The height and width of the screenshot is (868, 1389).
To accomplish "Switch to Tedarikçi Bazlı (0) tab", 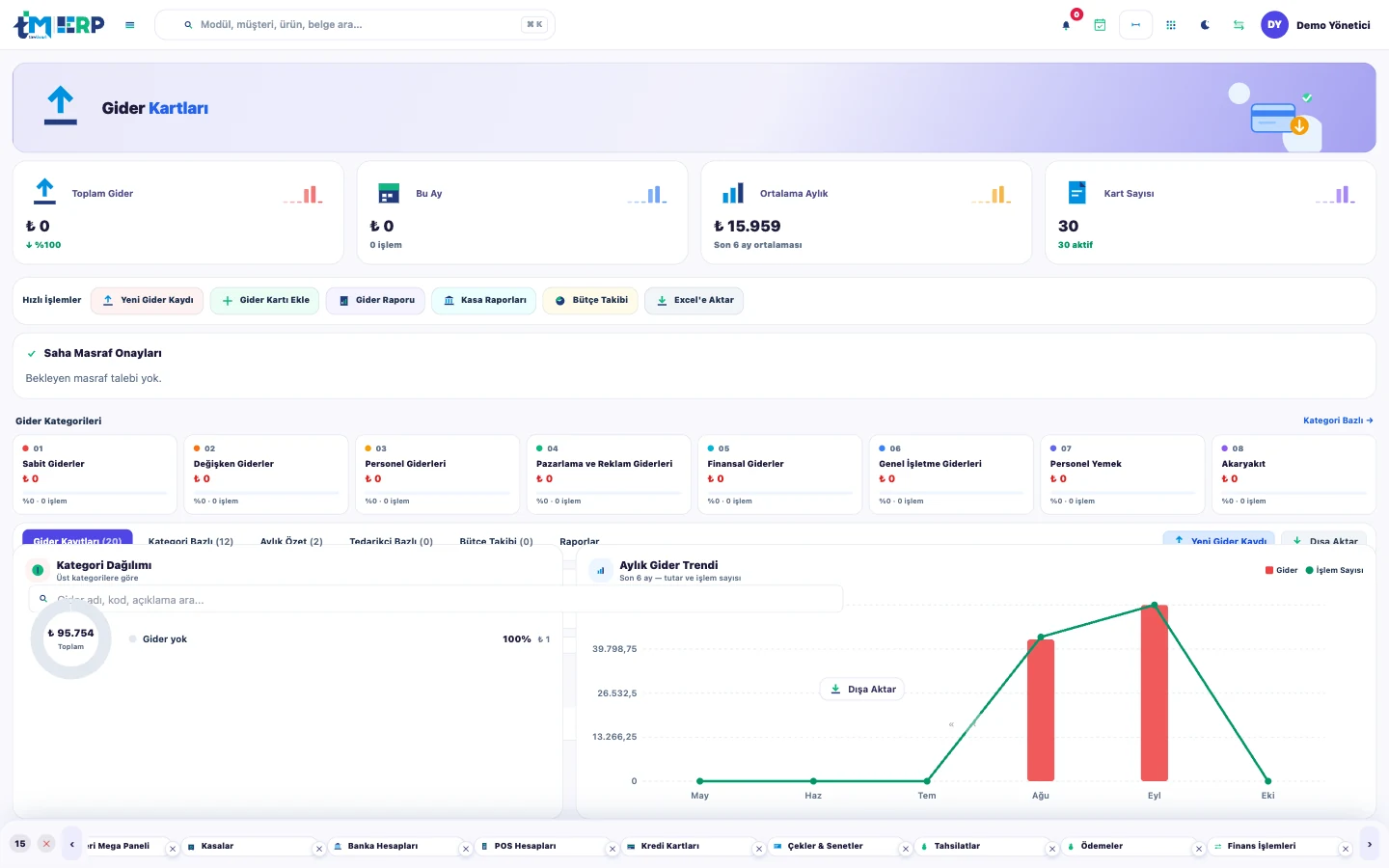I will pos(391,541).
